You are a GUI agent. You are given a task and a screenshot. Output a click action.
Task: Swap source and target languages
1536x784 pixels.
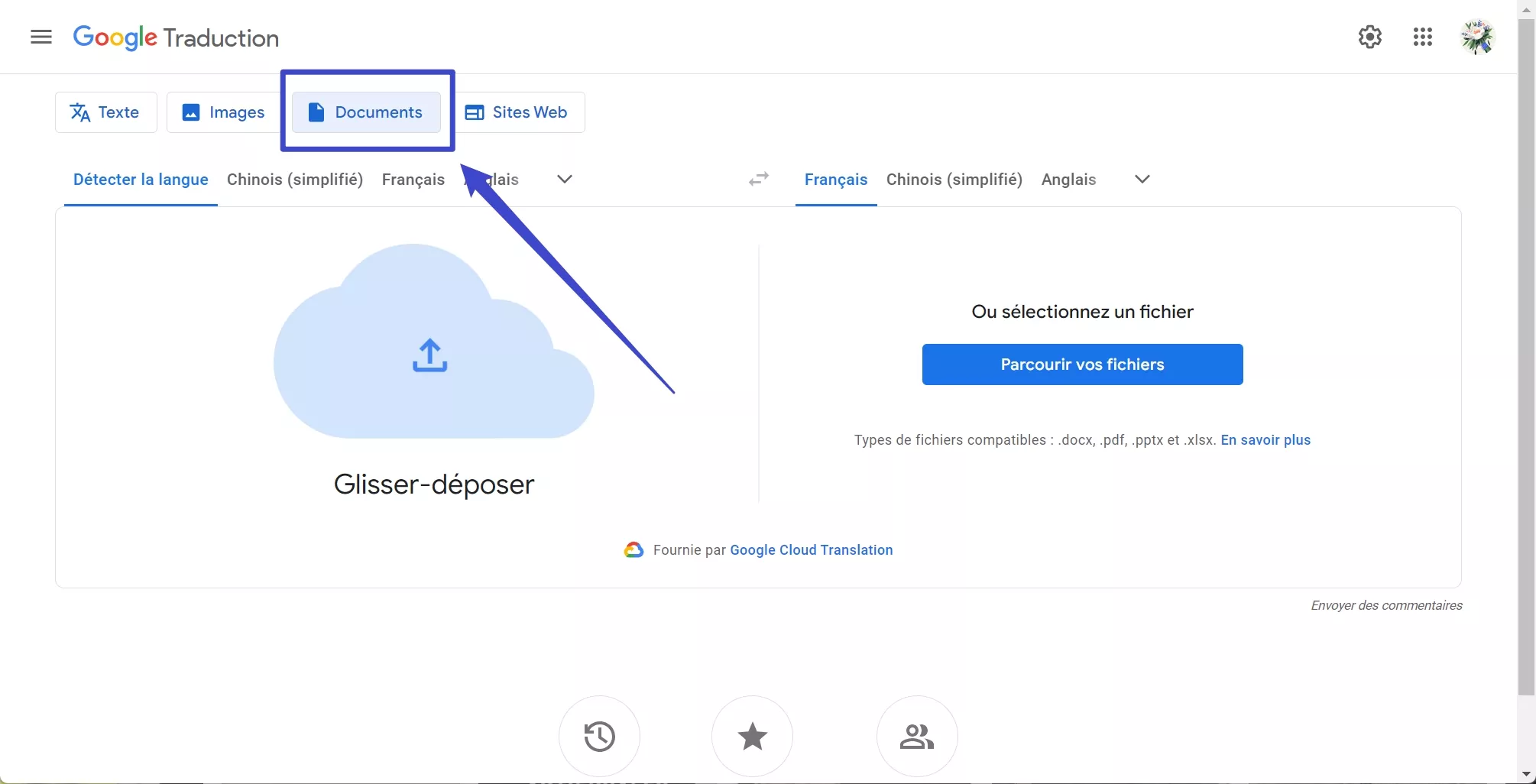pos(758,179)
